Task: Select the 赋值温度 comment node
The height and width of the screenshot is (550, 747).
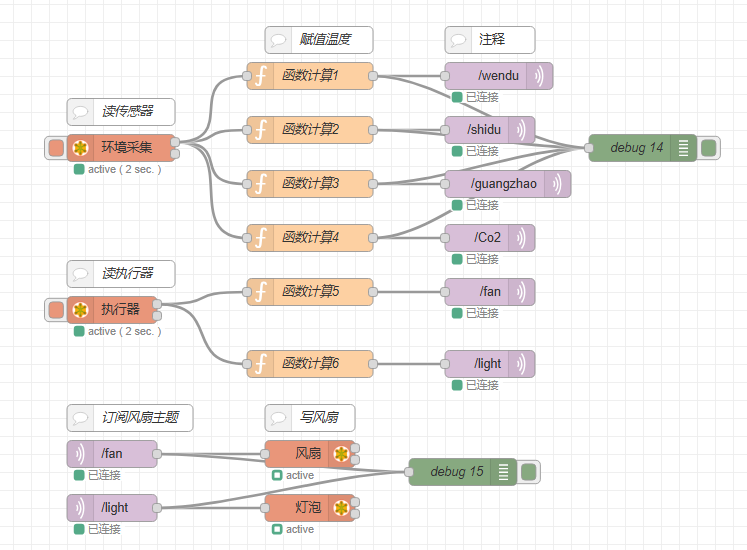Action: [319, 40]
